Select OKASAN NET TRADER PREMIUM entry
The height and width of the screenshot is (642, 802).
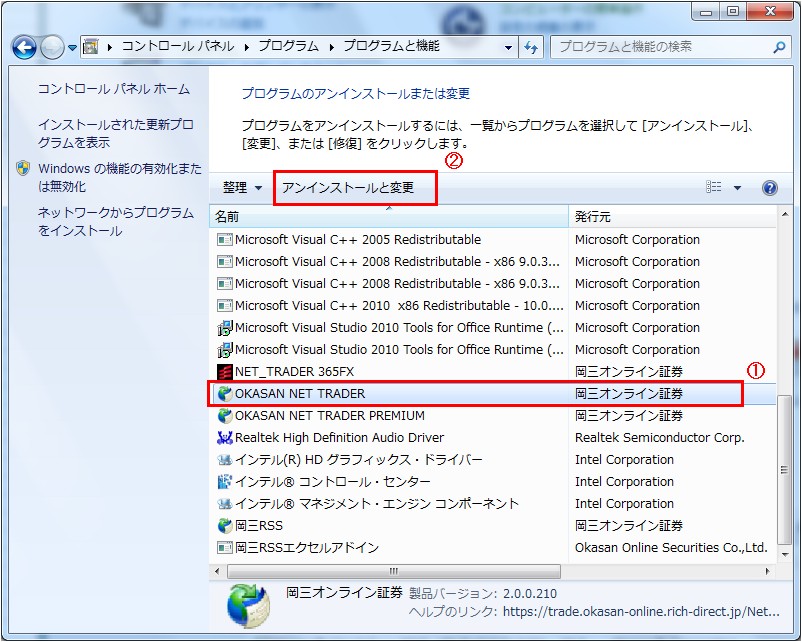tap(493, 415)
